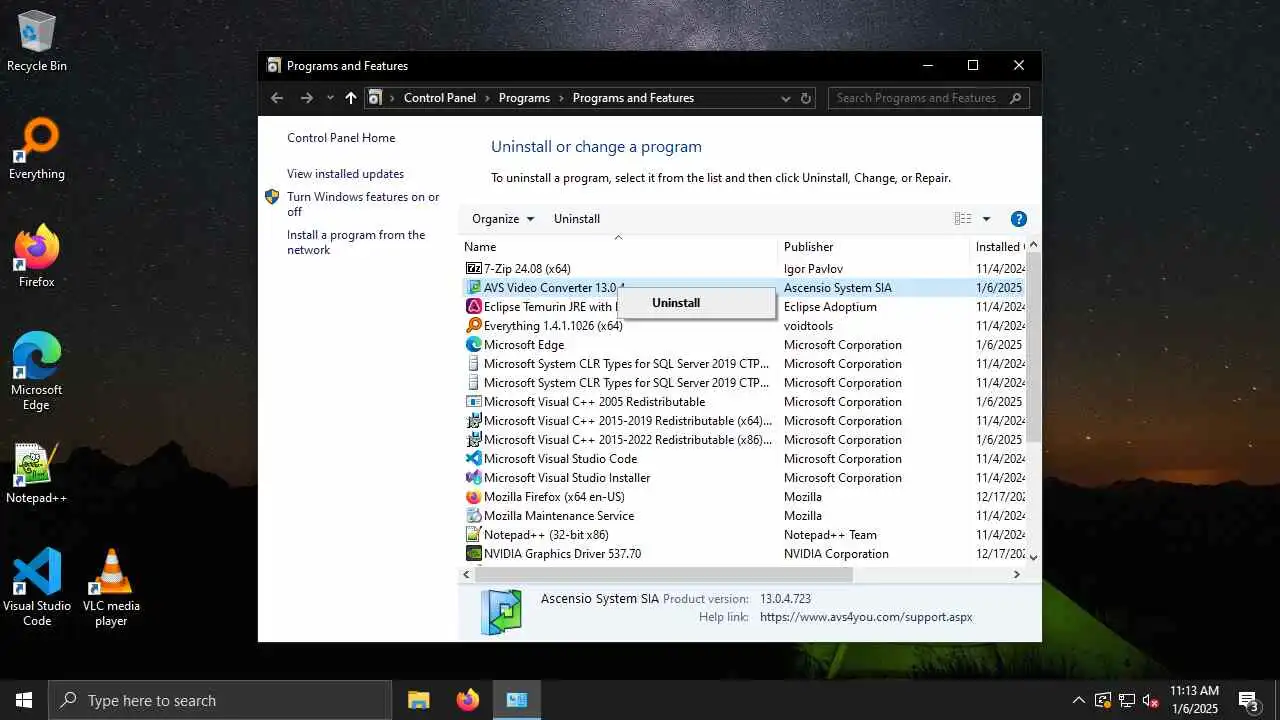Image resolution: width=1280 pixels, height=720 pixels.
Task: Click the muted volume tray icon
Action: point(1151,700)
